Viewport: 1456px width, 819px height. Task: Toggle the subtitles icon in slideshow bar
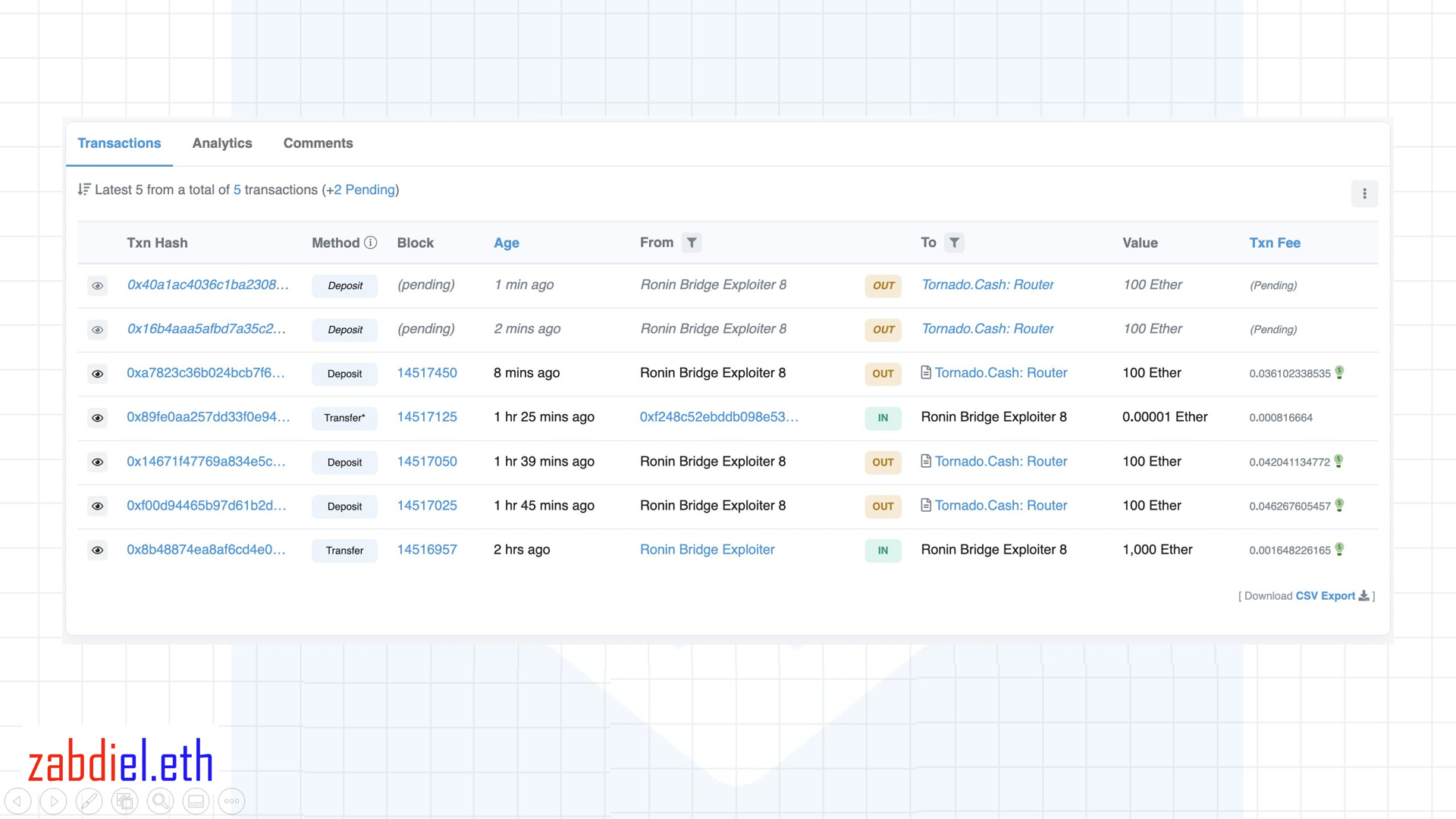pos(196,801)
